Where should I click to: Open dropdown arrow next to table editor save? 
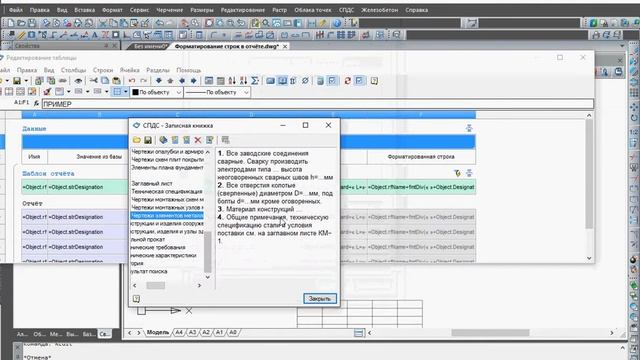[26, 81]
